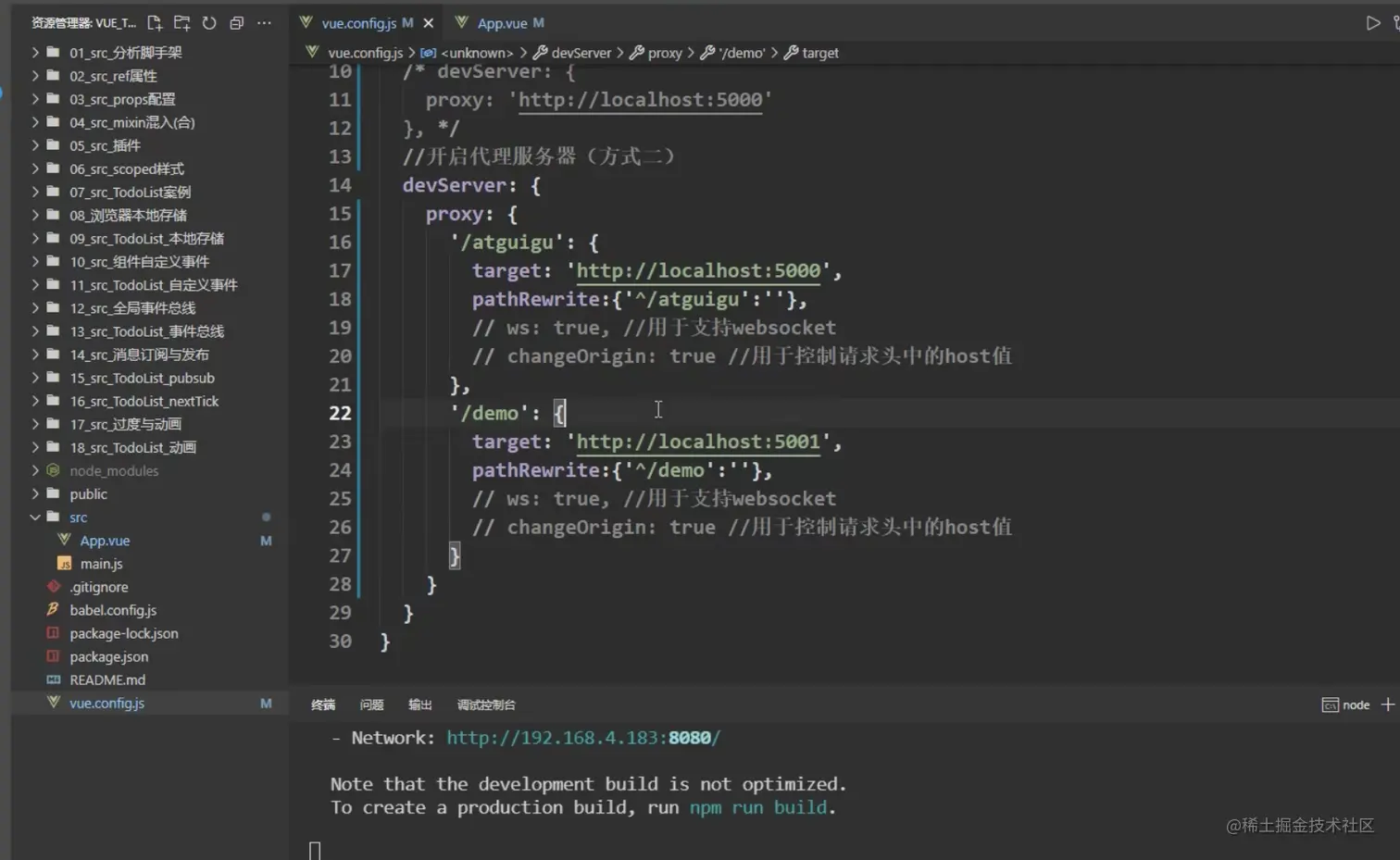Viewport: 1400px width, 860px height.
Task: Add a new terminal with plus icon
Action: click(1387, 704)
